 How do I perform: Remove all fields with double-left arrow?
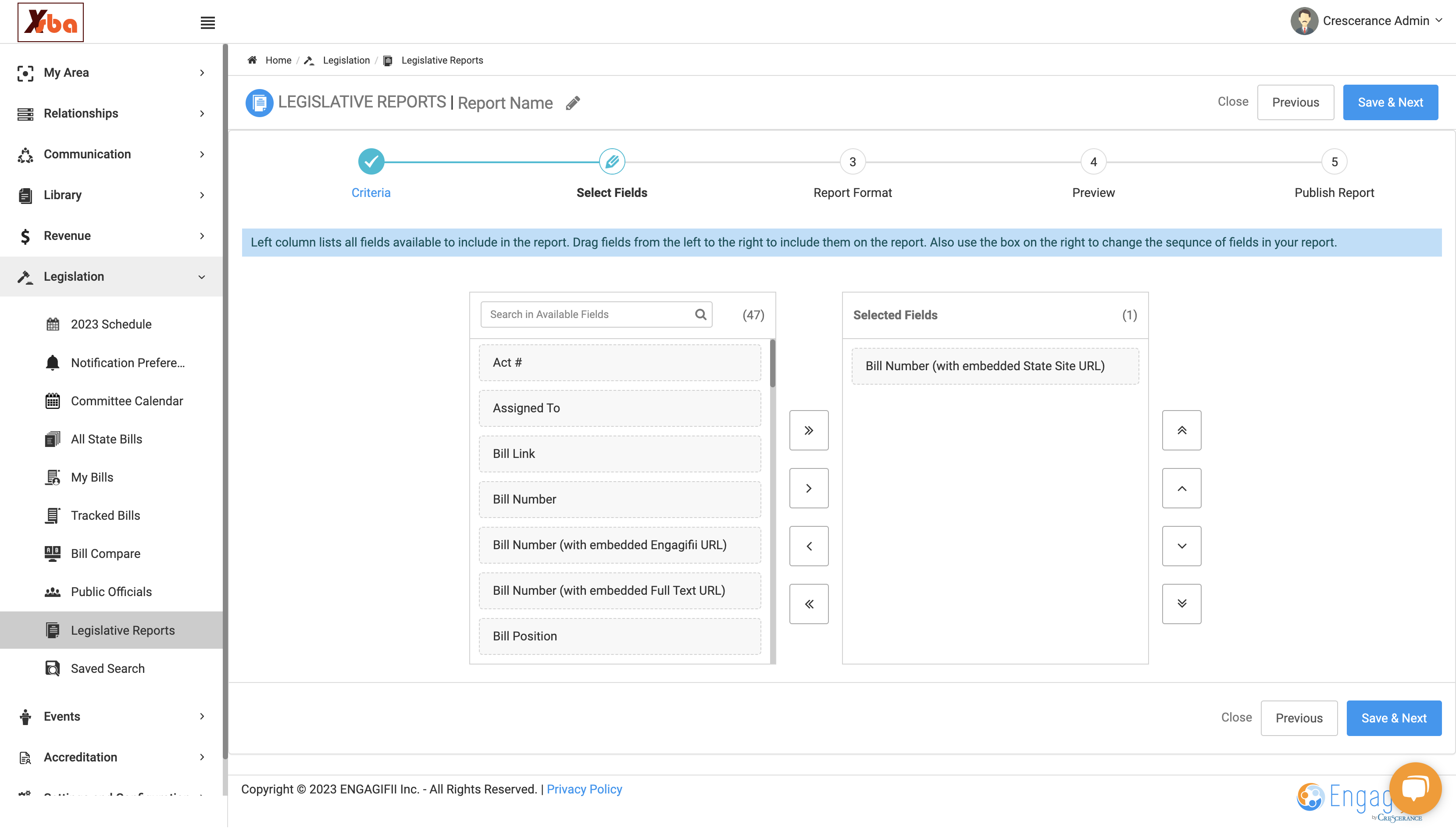[x=808, y=604]
